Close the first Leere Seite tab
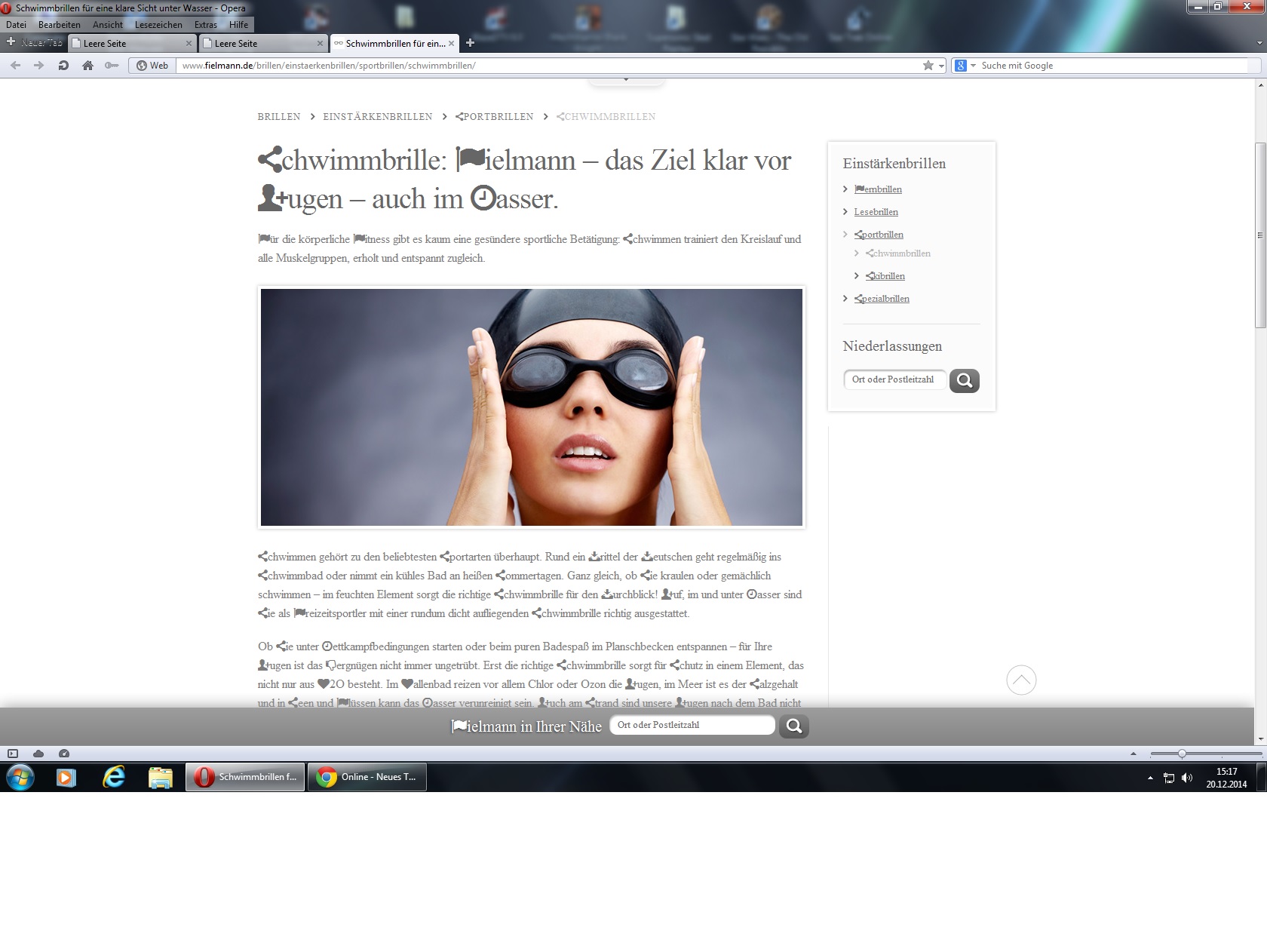Image resolution: width=1267 pixels, height=952 pixels. point(189,44)
